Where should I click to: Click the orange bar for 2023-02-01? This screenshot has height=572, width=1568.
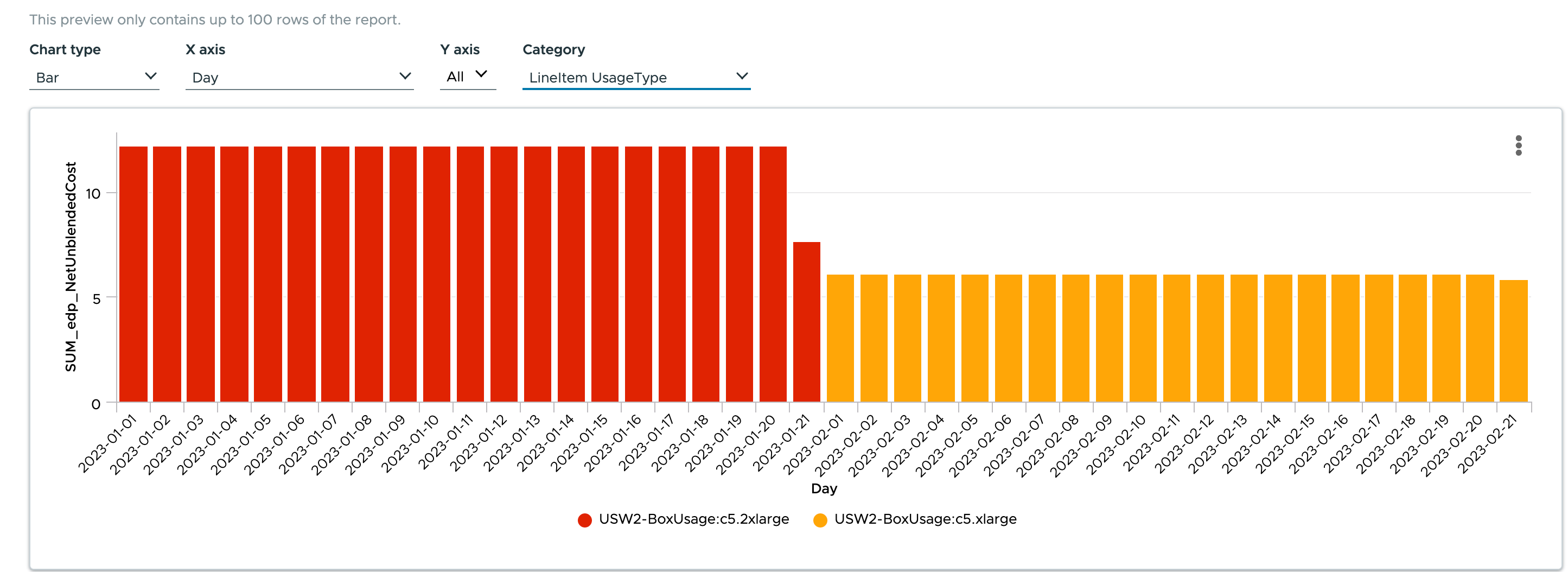click(x=840, y=339)
